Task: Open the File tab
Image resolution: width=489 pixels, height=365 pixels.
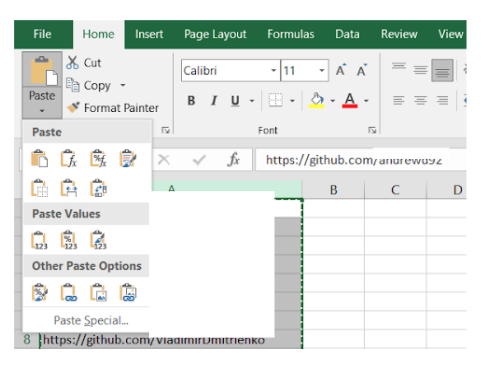Action: click(x=42, y=34)
